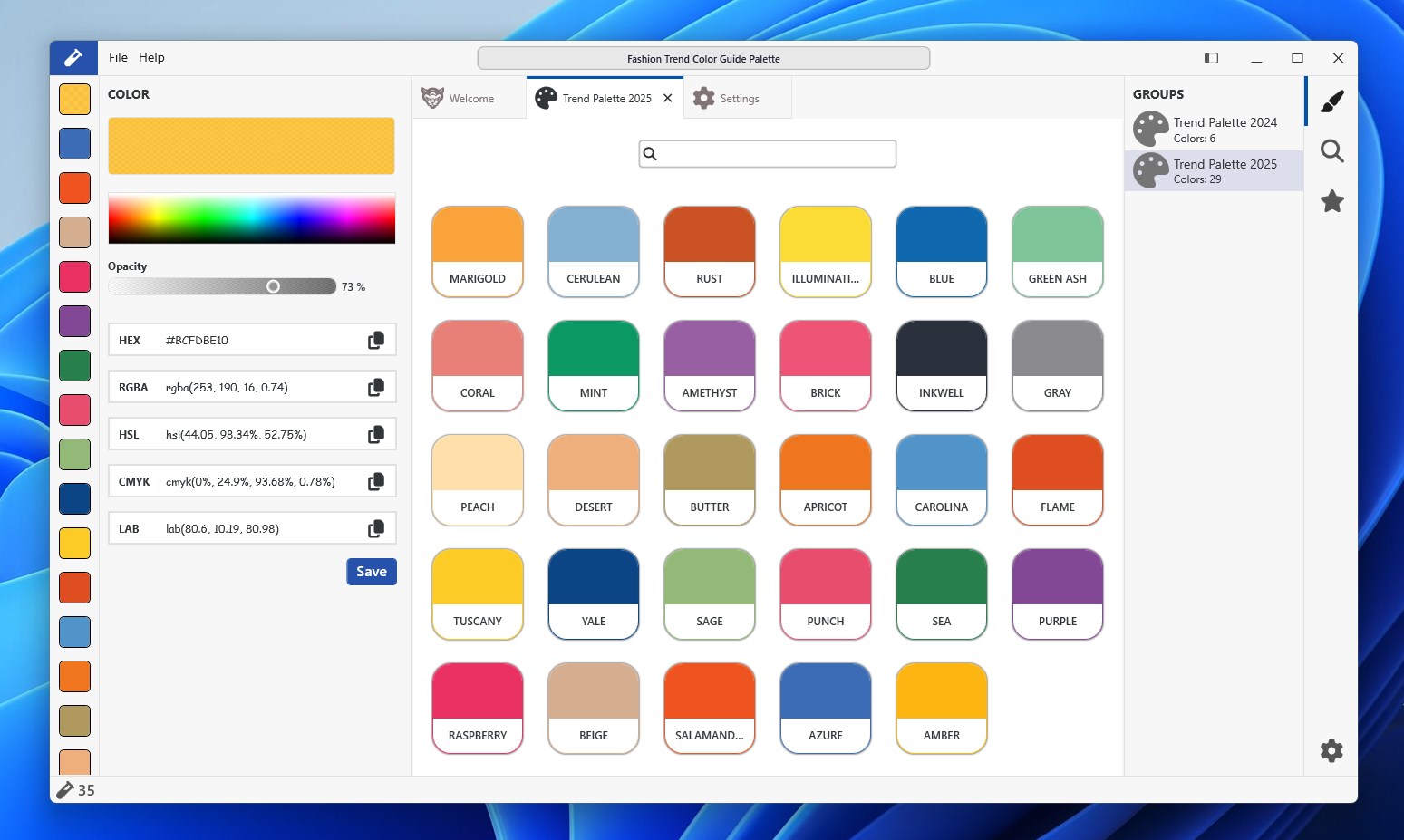The image size is (1404, 840).
Task: Edit the HEX value field
Action: click(x=252, y=340)
